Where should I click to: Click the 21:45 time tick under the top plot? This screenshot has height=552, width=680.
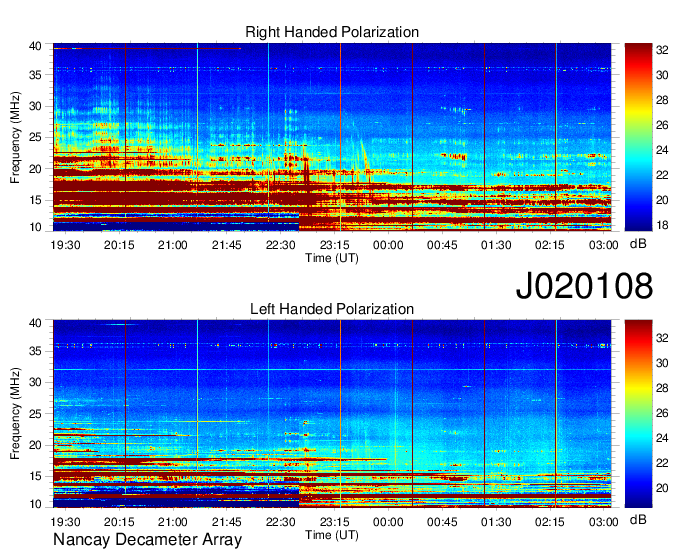(x=226, y=245)
